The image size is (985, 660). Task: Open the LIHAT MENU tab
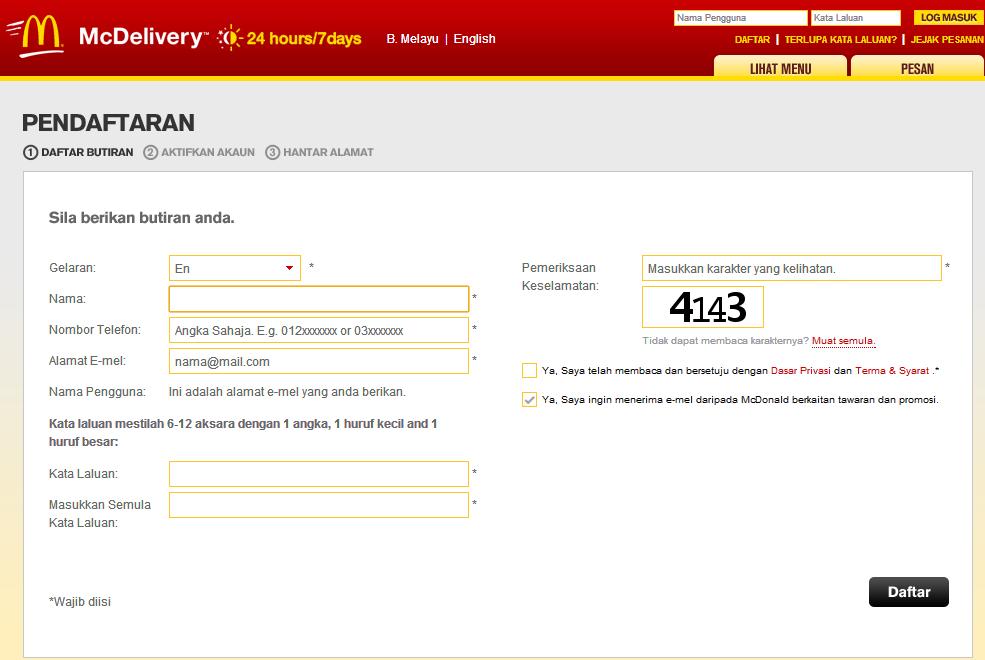(x=780, y=68)
